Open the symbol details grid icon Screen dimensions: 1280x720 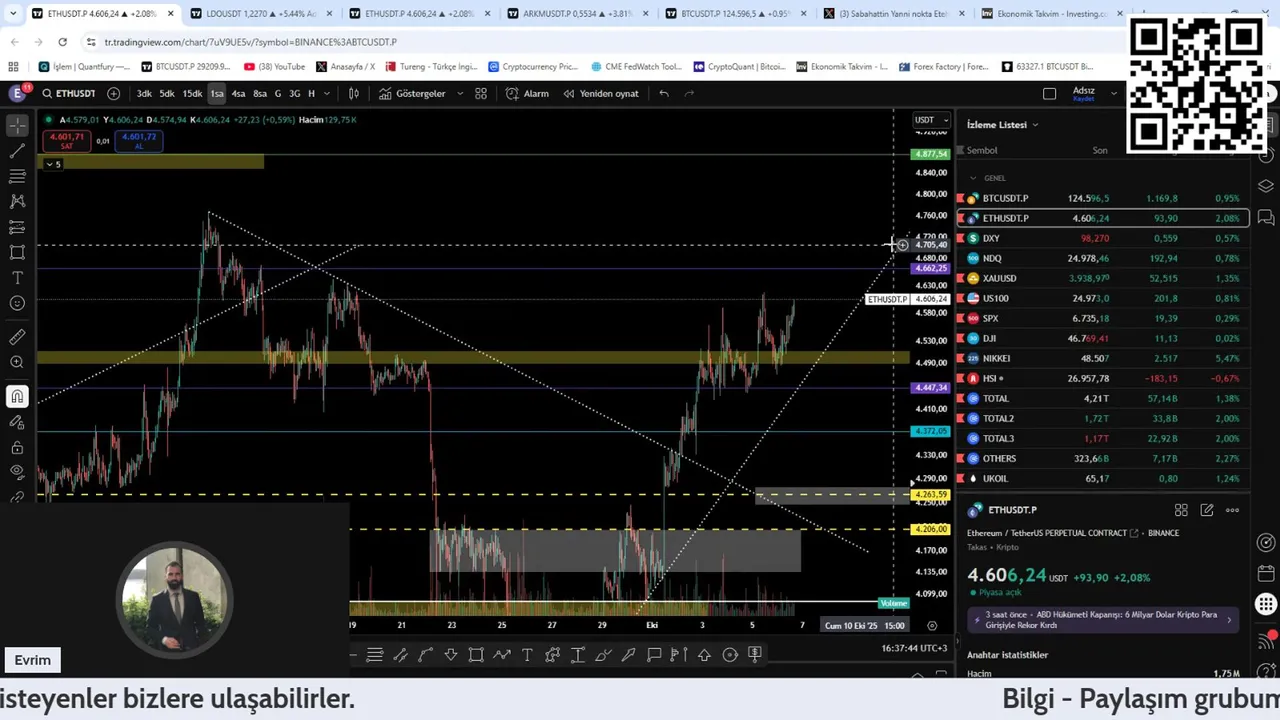pos(1181,510)
